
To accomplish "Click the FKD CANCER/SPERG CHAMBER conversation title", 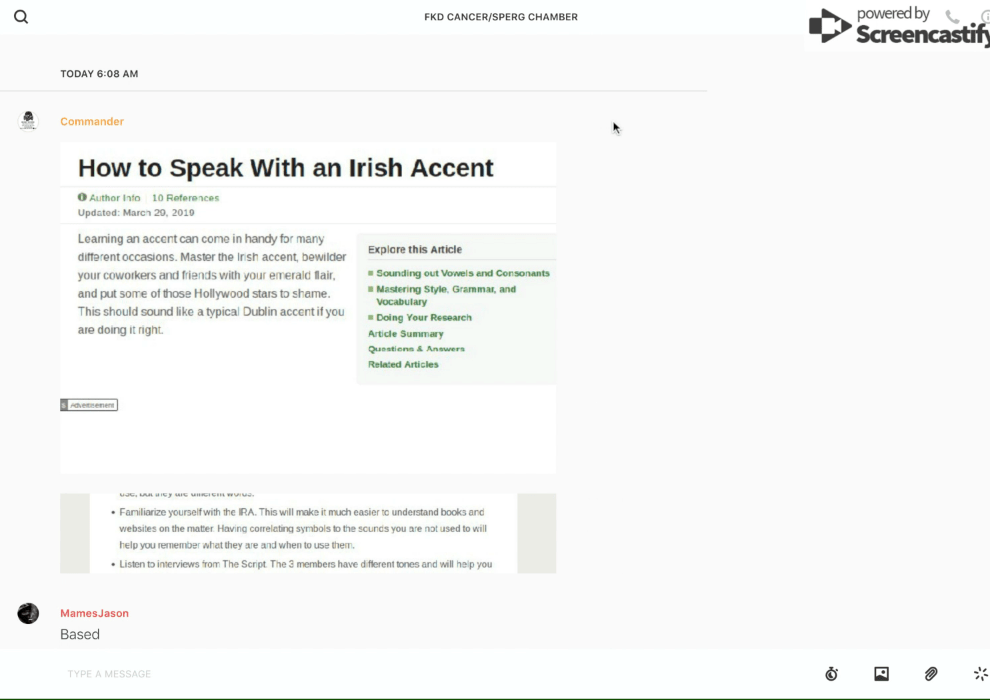I will coord(500,17).
